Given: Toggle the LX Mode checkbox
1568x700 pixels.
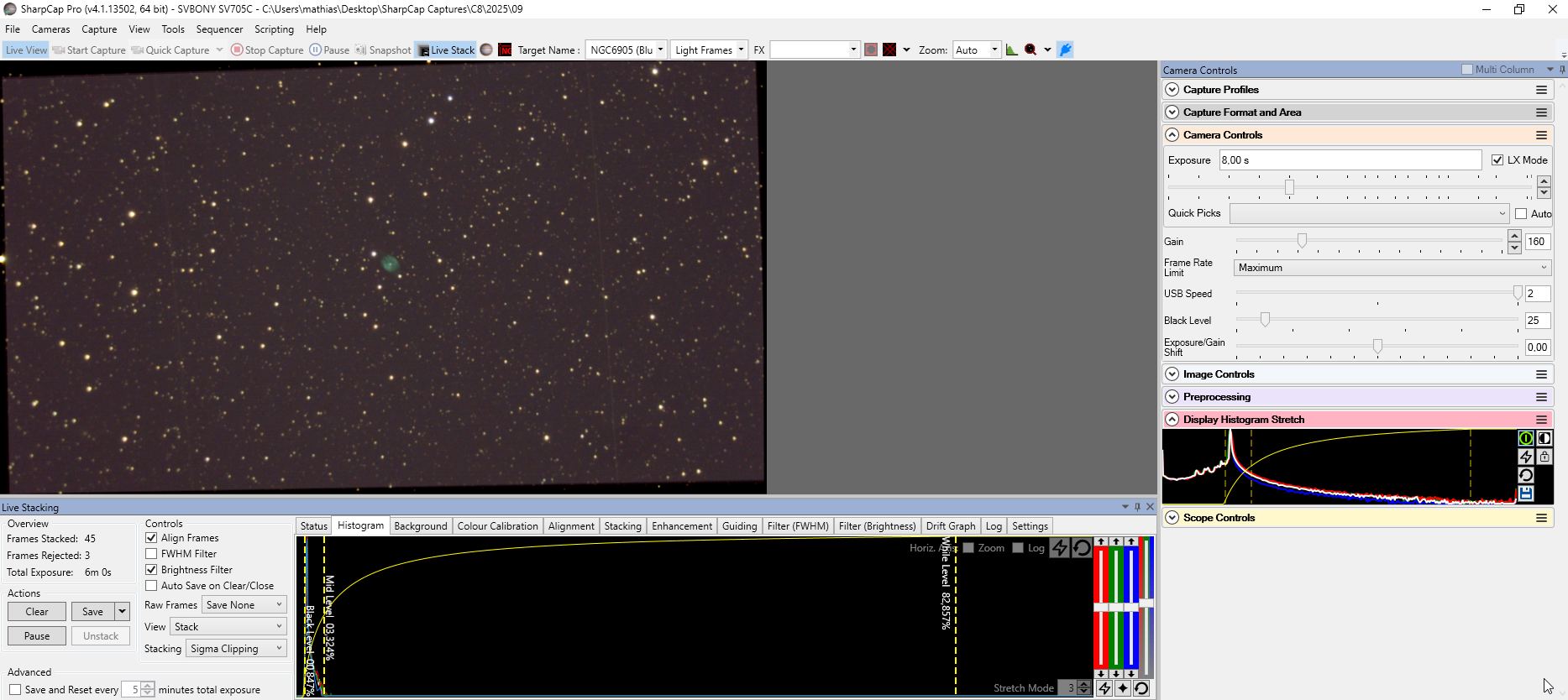Looking at the screenshot, I should (x=1497, y=160).
